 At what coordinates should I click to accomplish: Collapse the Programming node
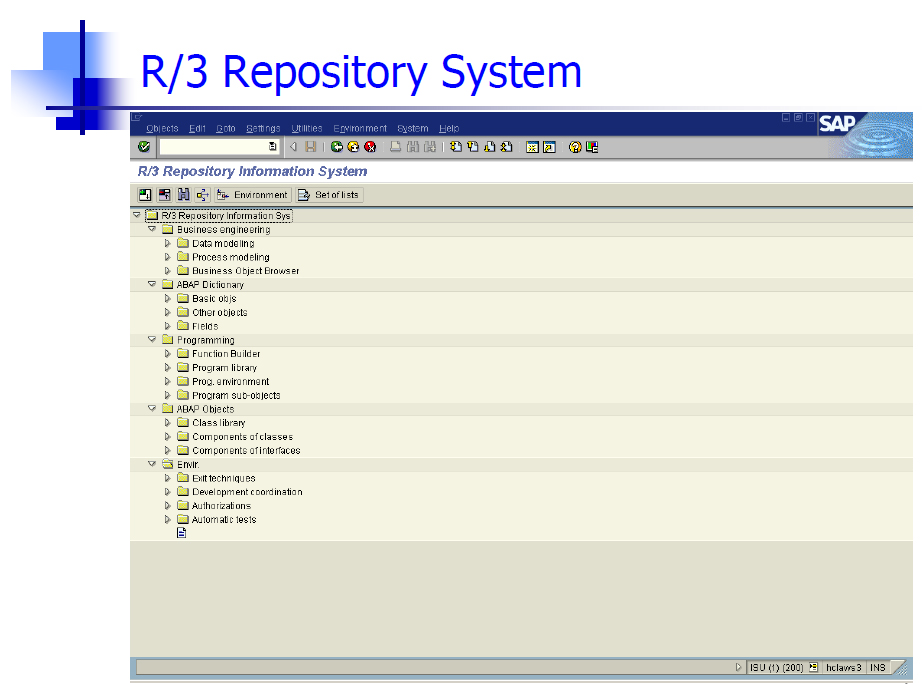(x=152, y=339)
